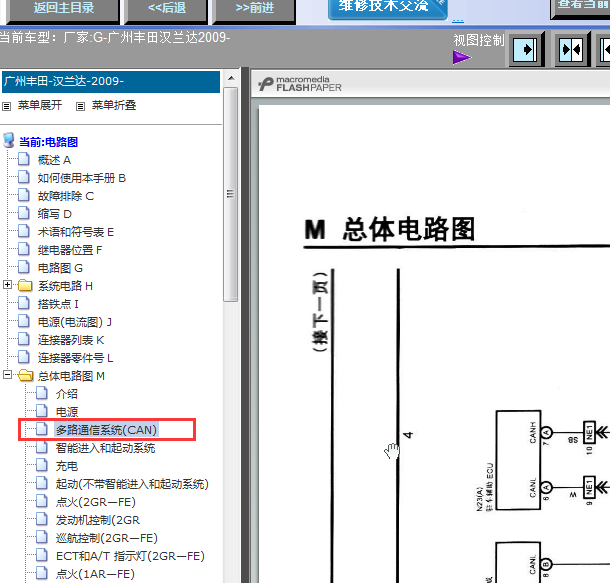Screen dimensions: 610x583
Task: Open ECT和A/T 指示灯(2GR—FE)
Action: pos(130,556)
